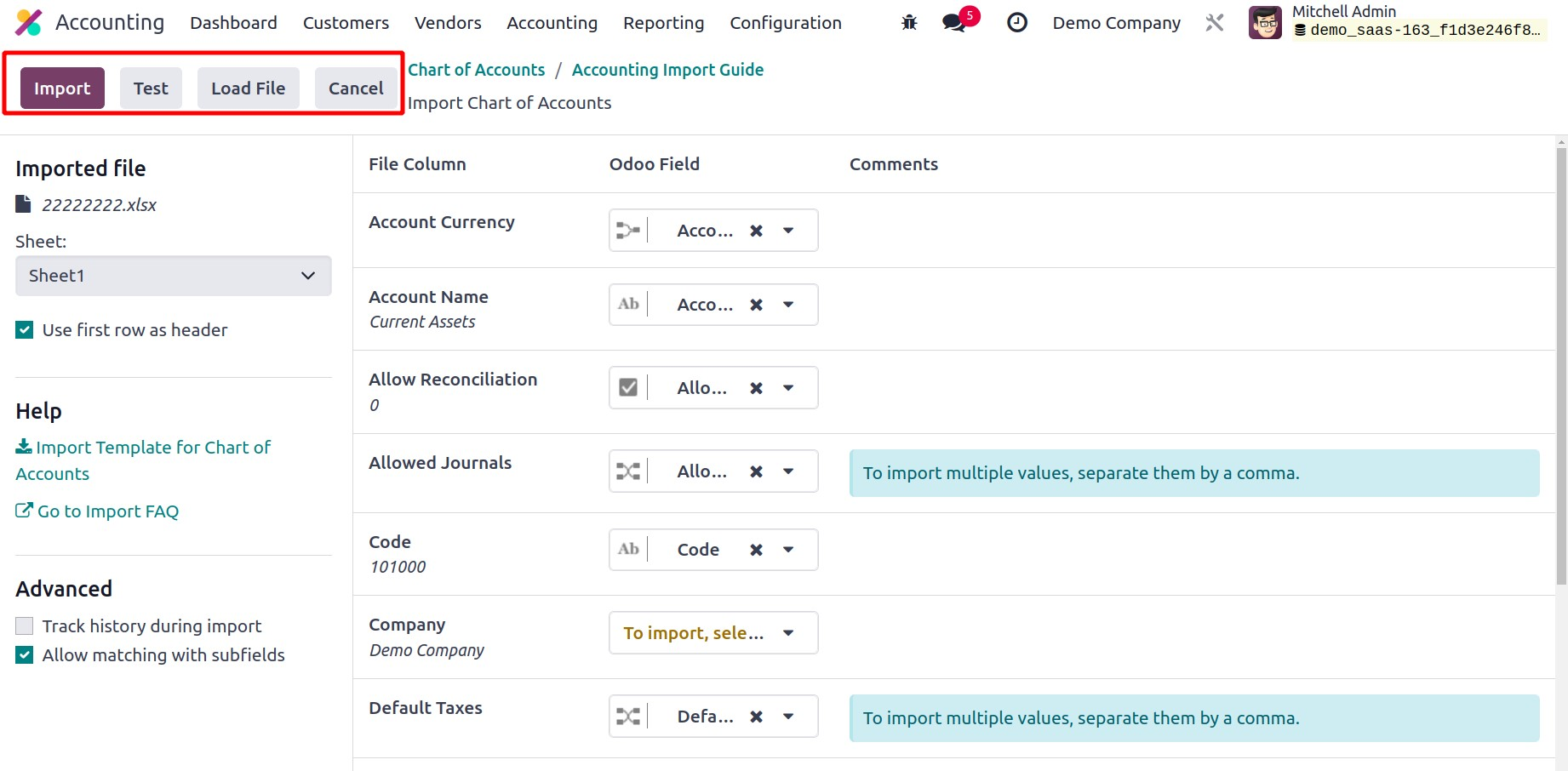
Task: Uncheck Use first row as header
Action: click(25, 330)
